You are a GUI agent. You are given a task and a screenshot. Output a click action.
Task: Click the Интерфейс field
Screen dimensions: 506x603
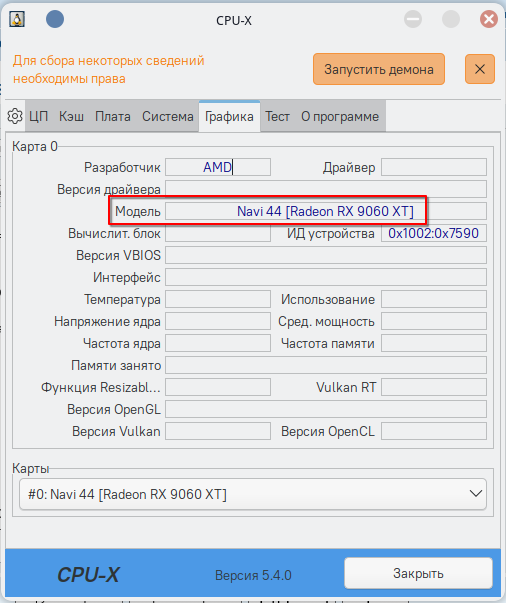coord(326,277)
